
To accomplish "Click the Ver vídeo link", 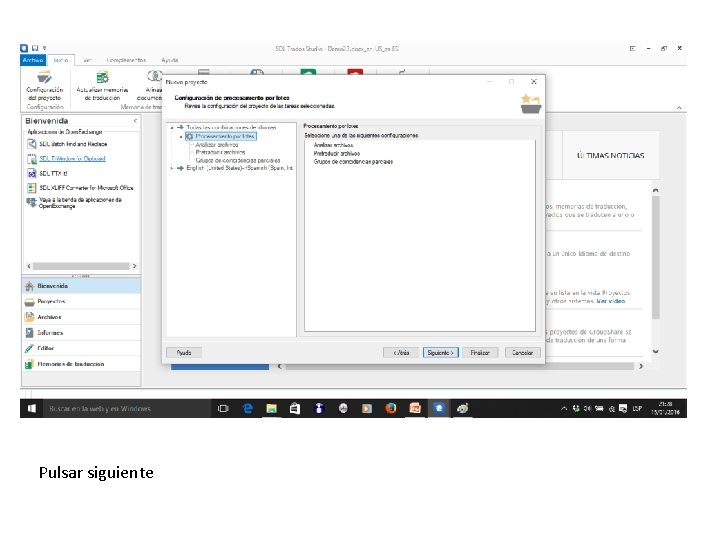I will click(x=611, y=301).
